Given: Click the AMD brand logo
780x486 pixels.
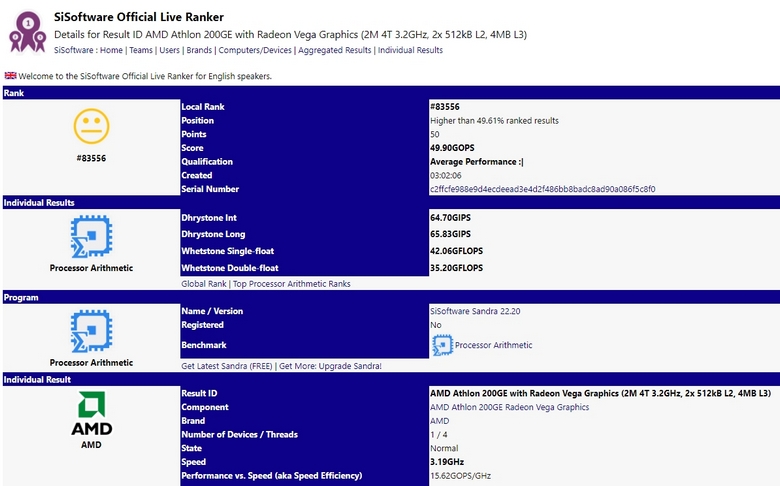Looking at the screenshot, I should coord(92,413).
